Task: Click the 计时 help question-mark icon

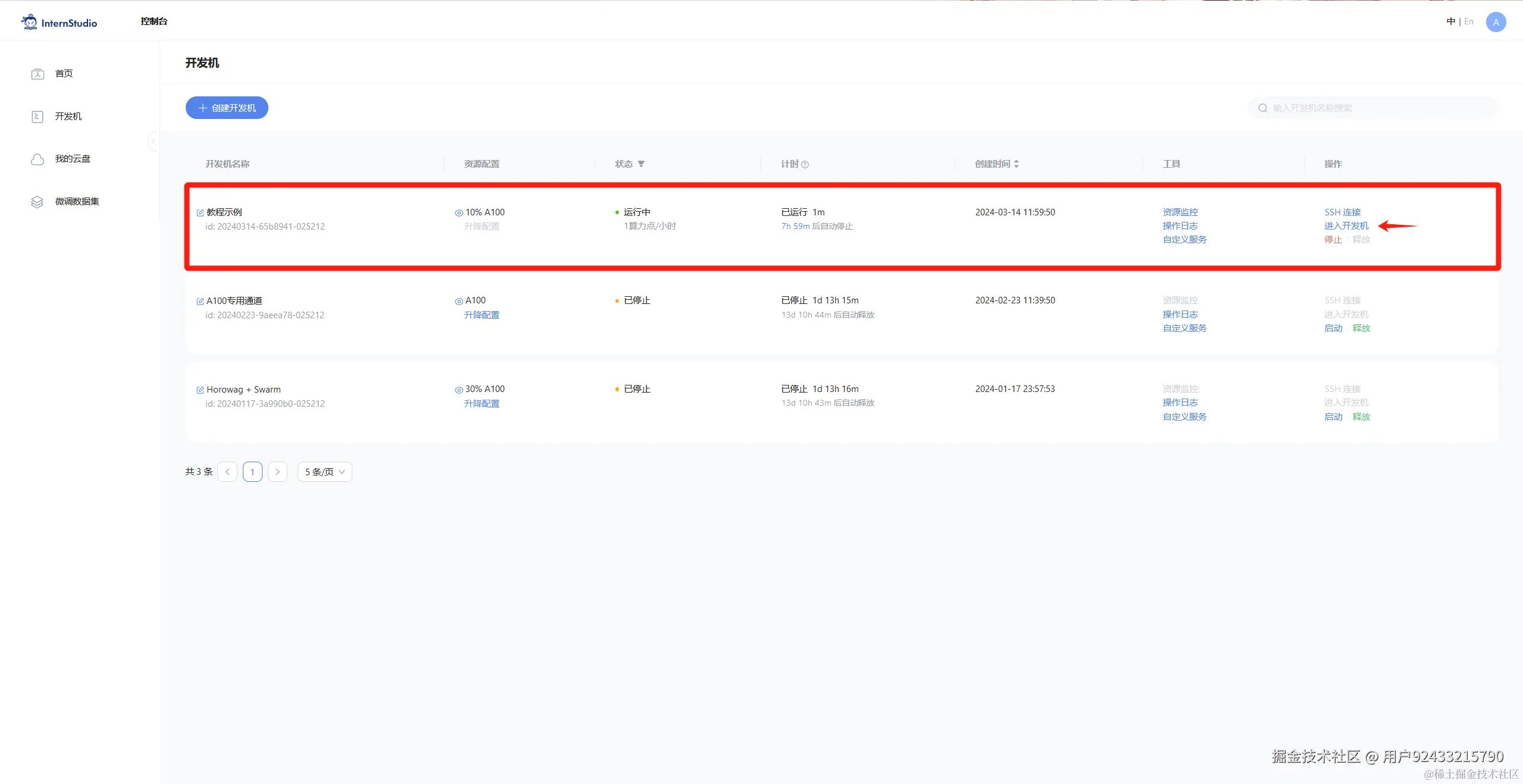Action: pyautogui.click(x=805, y=165)
